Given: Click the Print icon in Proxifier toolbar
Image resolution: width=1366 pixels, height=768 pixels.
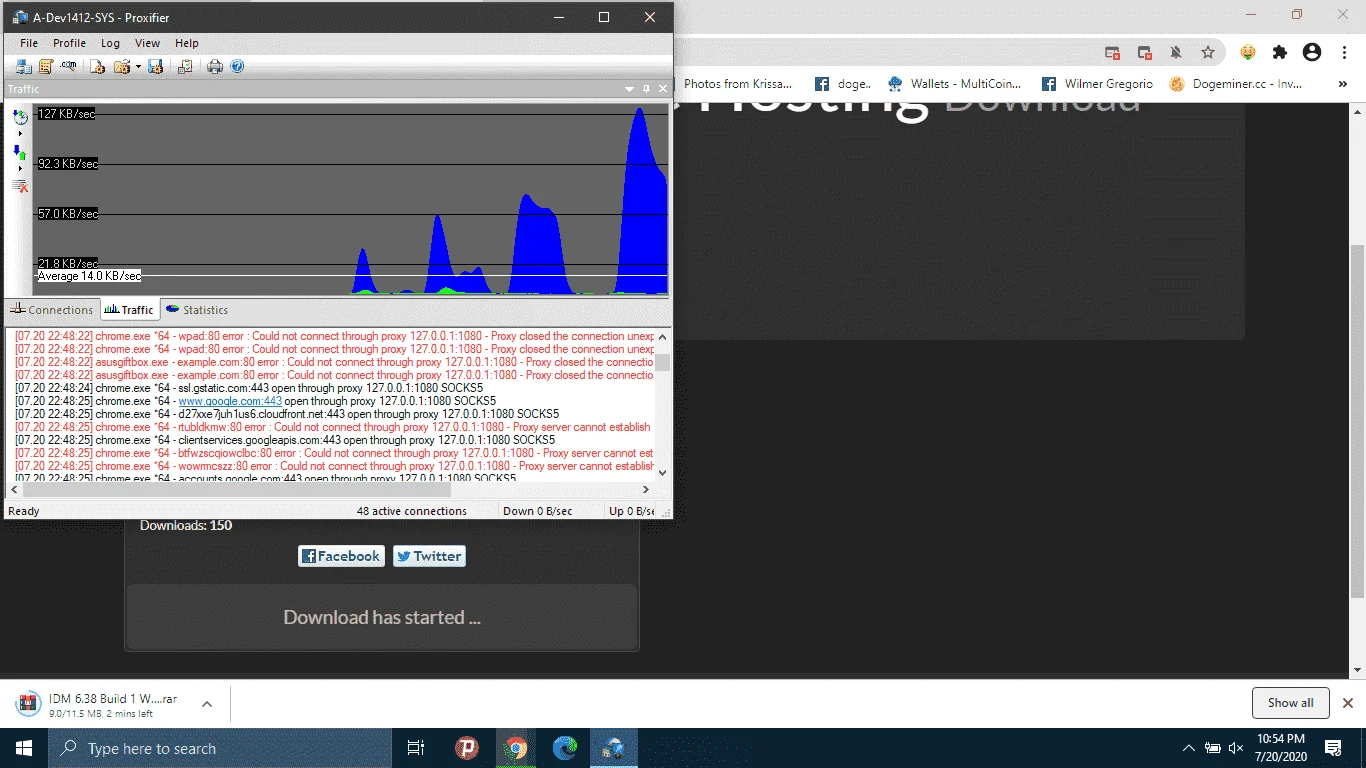Looking at the screenshot, I should (215, 67).
